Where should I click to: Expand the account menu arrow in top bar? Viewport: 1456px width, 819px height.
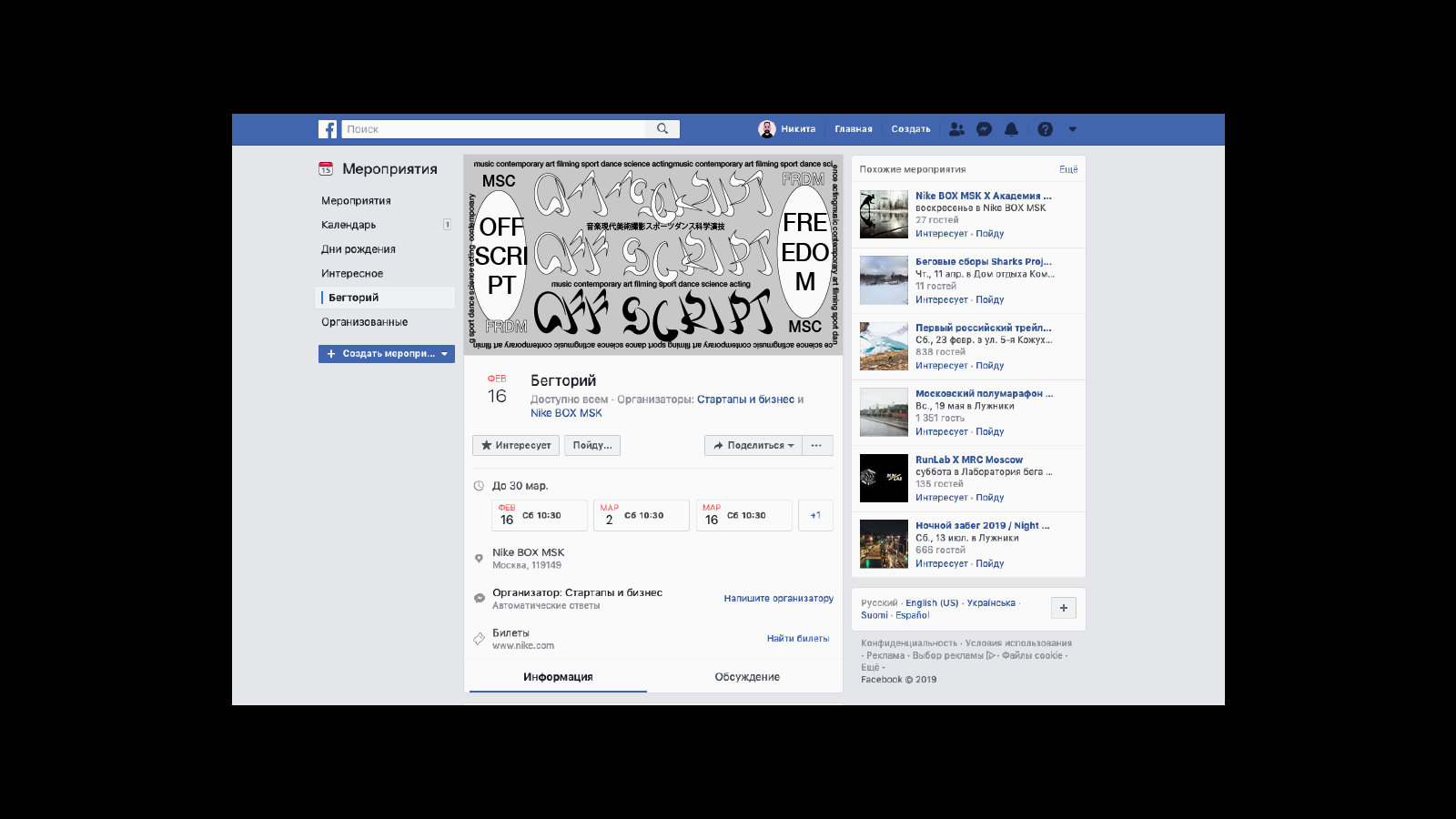coord(1073,129)
